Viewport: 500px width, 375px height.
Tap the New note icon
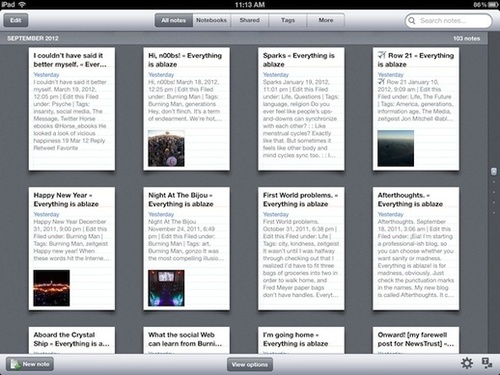click(x=15, y=364)
